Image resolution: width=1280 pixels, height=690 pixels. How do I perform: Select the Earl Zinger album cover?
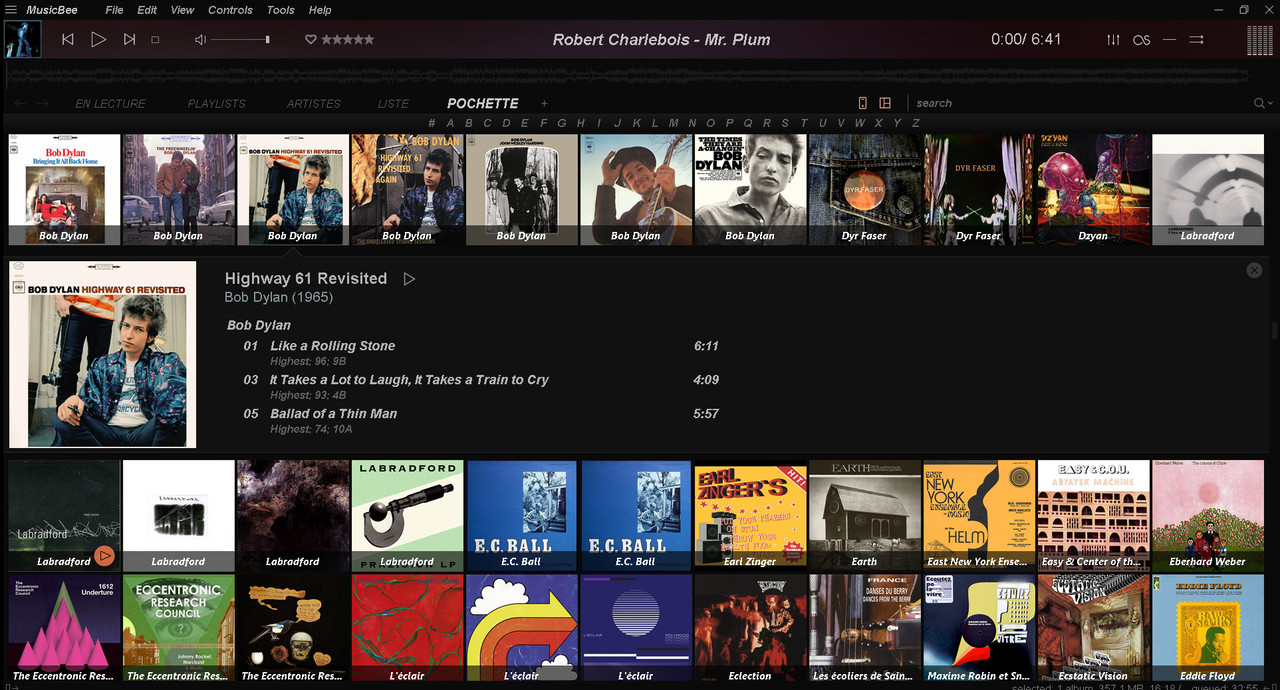pyautogui.click(x=750, y=515)
